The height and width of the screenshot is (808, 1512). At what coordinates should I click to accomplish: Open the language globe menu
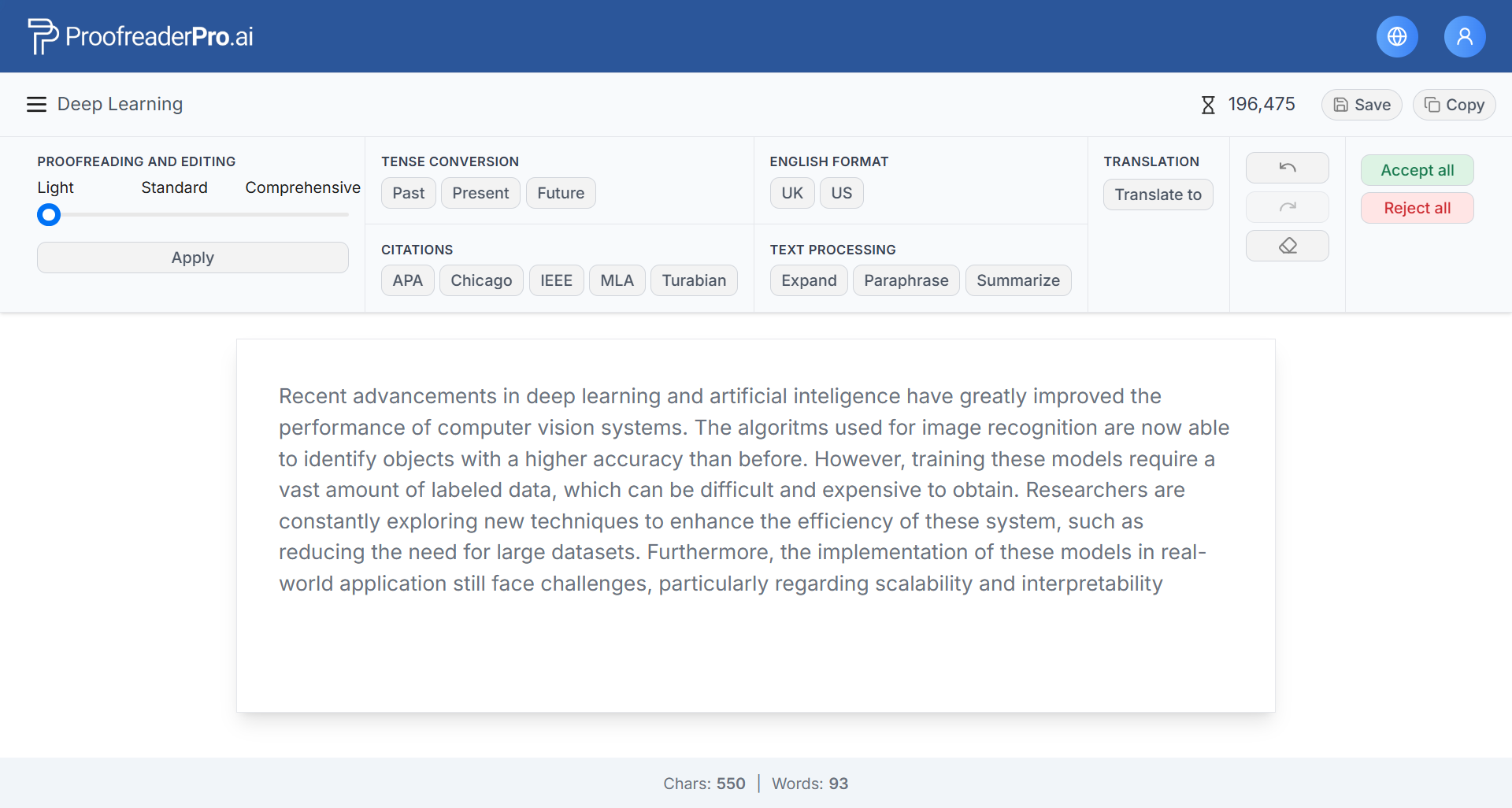[x=1396, y=36]
